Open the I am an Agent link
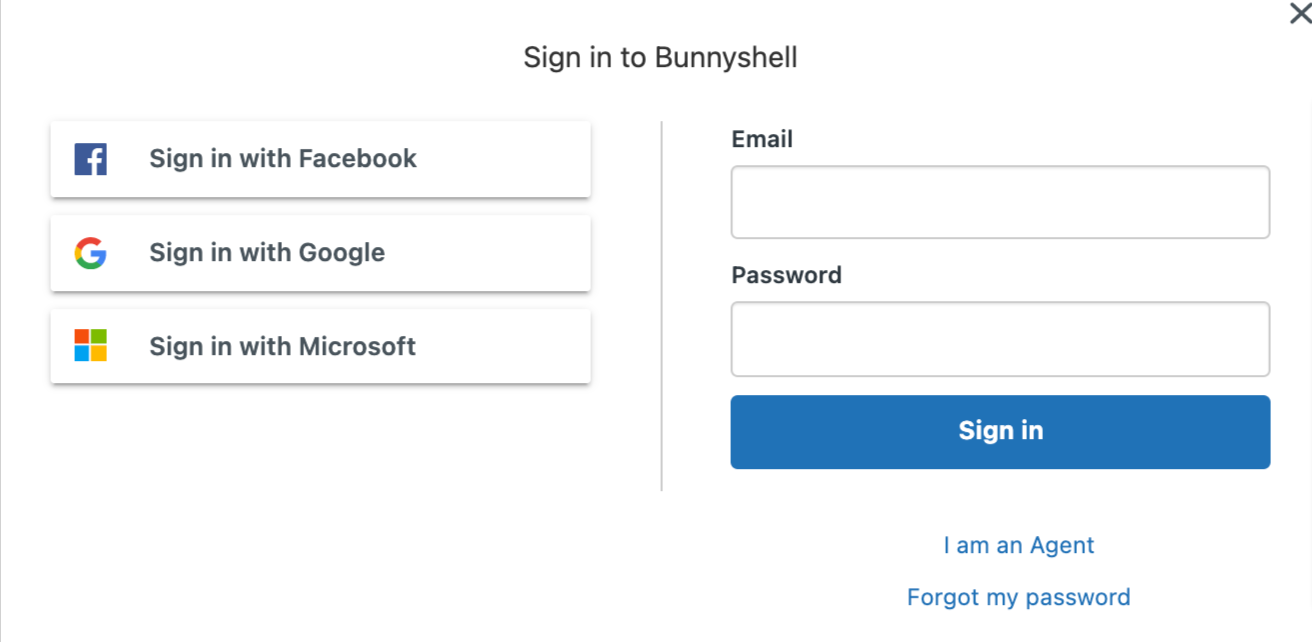 click(x=1019, y=545)
